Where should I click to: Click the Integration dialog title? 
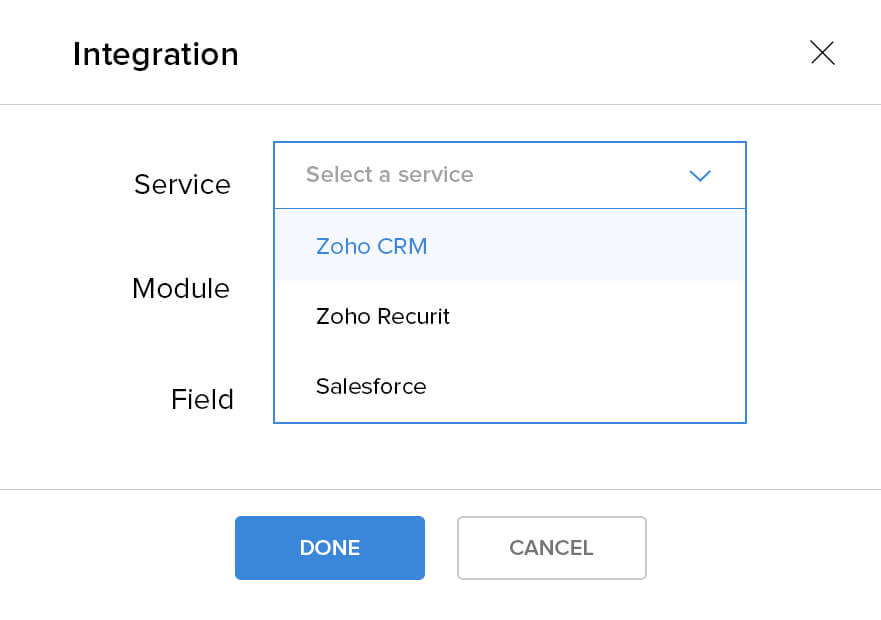[156, 54]
